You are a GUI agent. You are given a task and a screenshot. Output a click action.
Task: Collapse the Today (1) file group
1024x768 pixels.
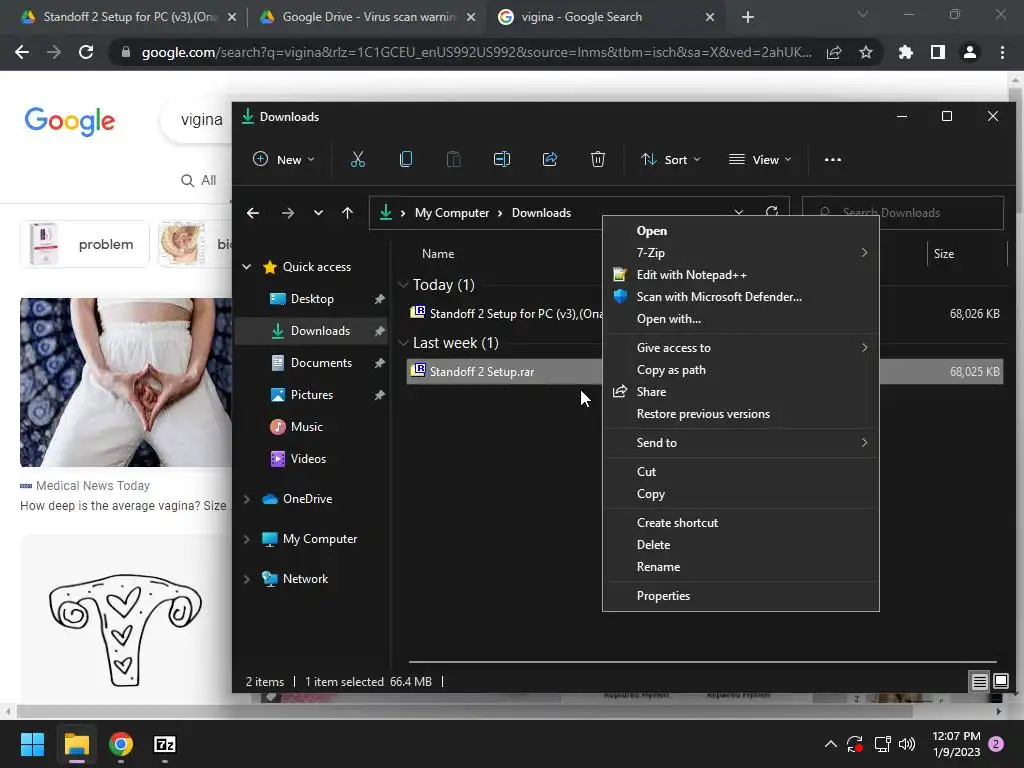tap(404, 285)
